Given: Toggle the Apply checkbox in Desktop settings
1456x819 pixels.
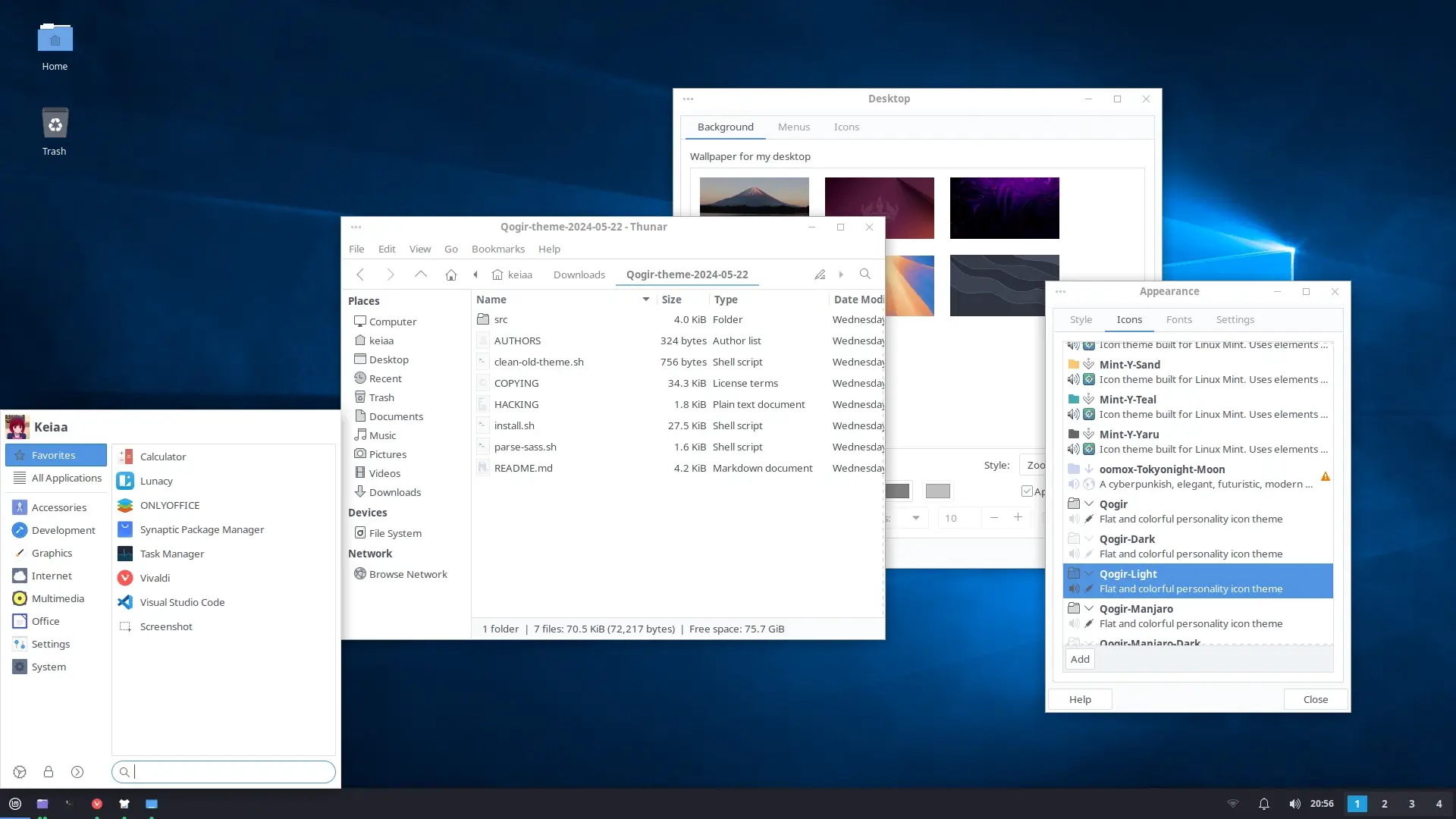Looking at the screenshot, I should pyautogui.click(x=1027, y=491).
